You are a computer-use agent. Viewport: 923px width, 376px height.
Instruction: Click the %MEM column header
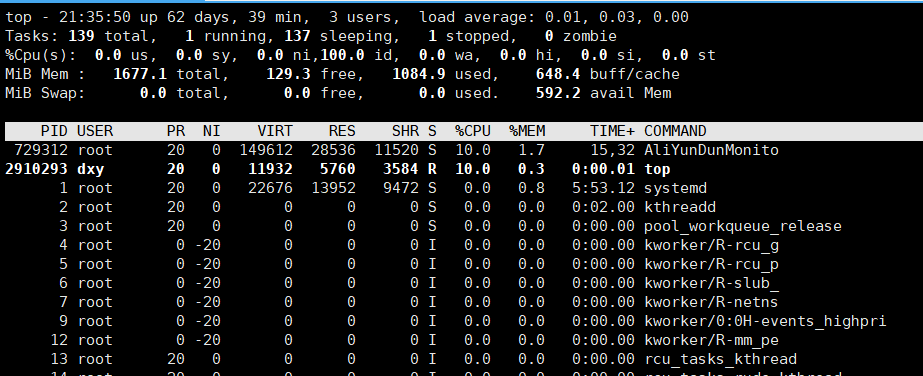tap(527, 131)
